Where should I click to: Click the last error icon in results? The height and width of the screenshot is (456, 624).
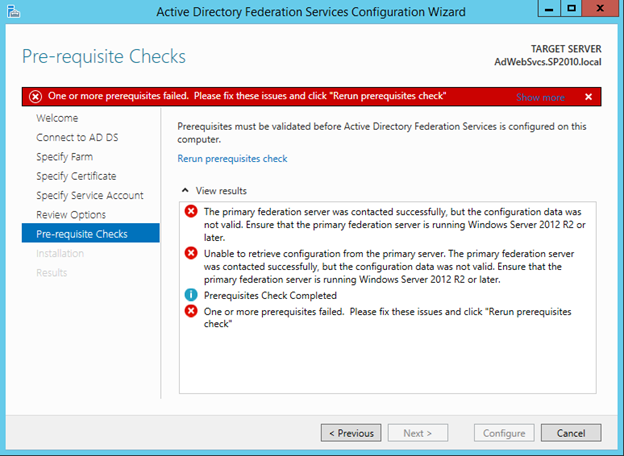pyautogui.click(x=191, y=312)
